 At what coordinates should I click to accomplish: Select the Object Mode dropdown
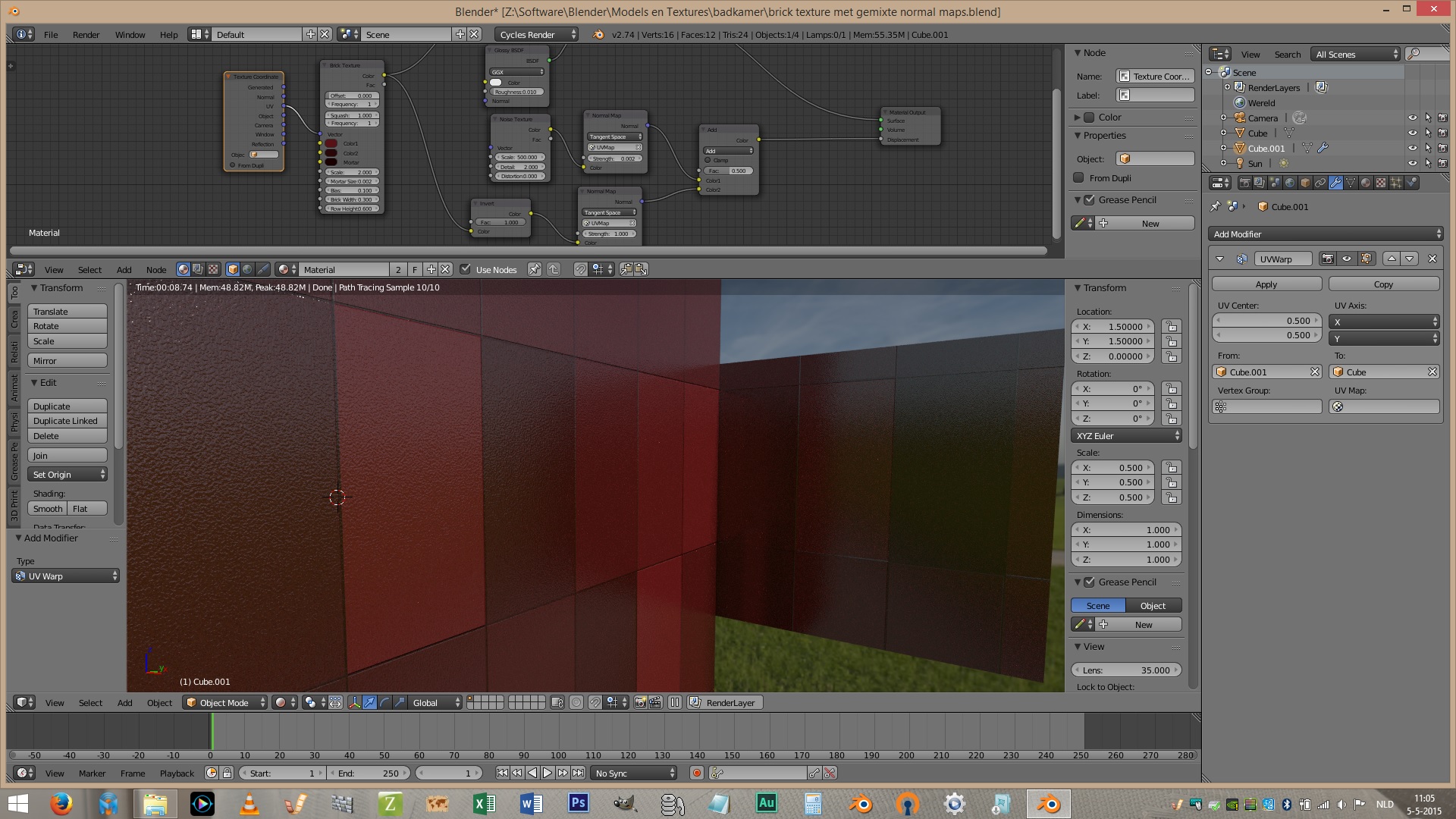[x=222, y=702]
